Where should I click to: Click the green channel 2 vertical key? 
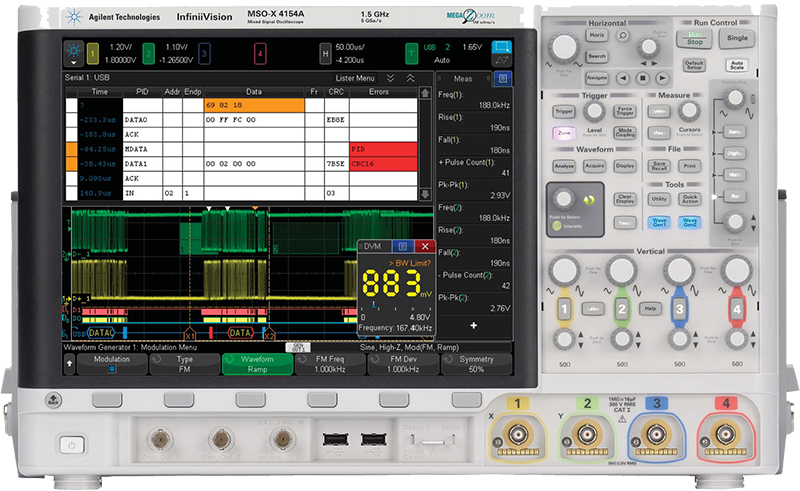621,309
